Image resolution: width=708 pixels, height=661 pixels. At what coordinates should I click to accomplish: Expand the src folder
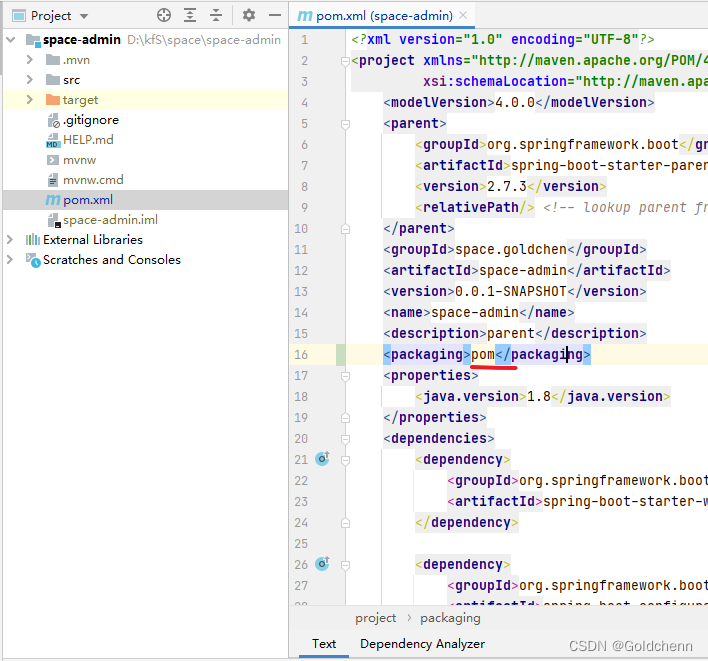coord(30,80)
